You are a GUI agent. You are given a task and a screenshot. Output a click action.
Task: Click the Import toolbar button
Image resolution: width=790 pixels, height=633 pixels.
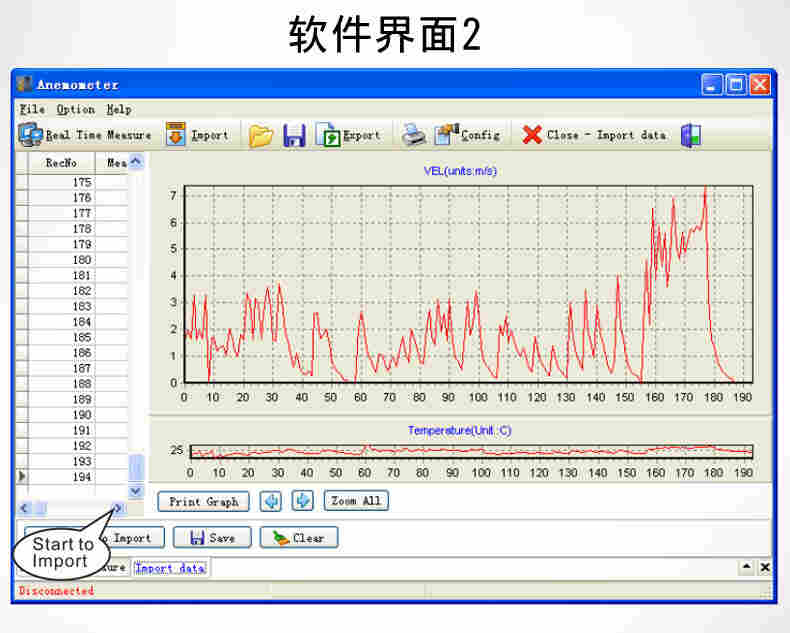coord(197,135)
